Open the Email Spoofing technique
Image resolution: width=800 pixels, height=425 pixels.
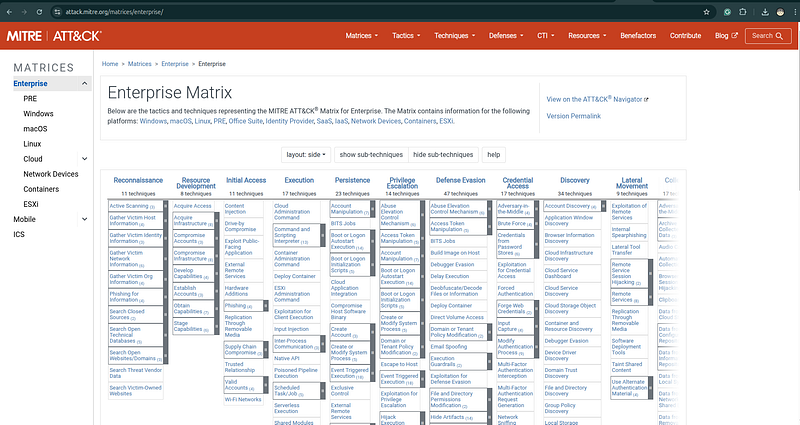tap(448, 347)
